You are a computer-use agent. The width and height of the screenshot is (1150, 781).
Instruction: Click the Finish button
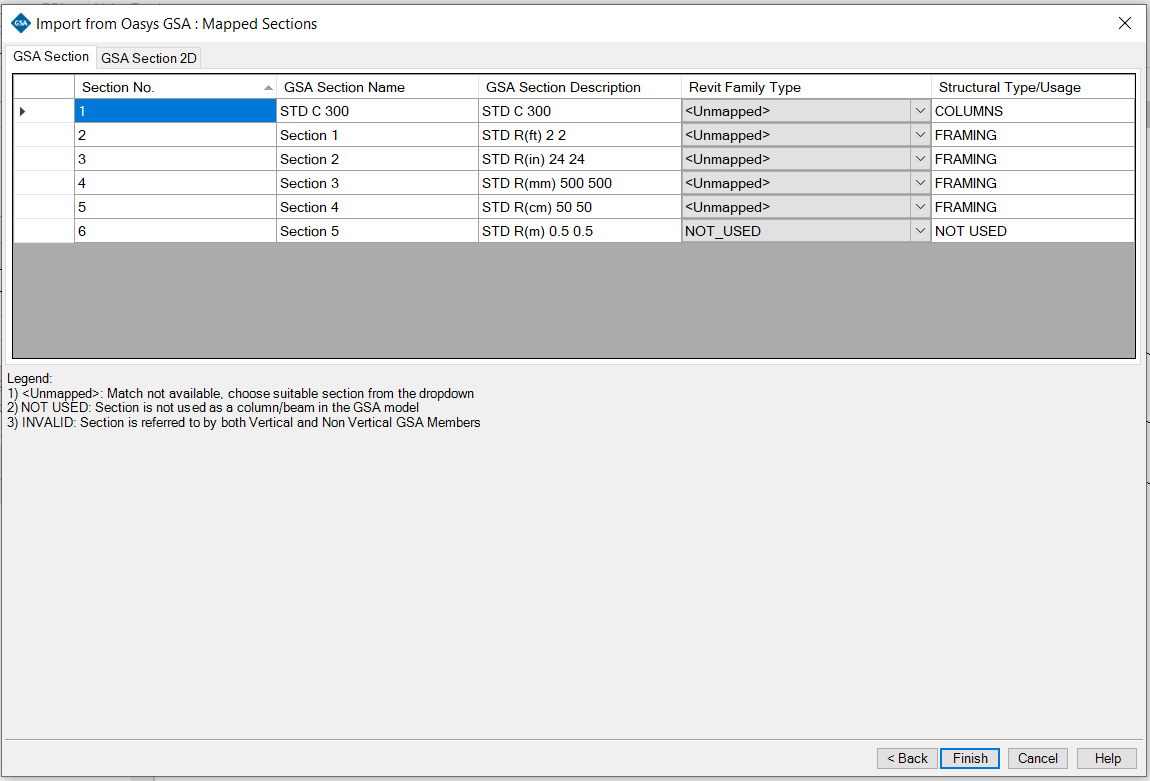[x=969, y=758]
